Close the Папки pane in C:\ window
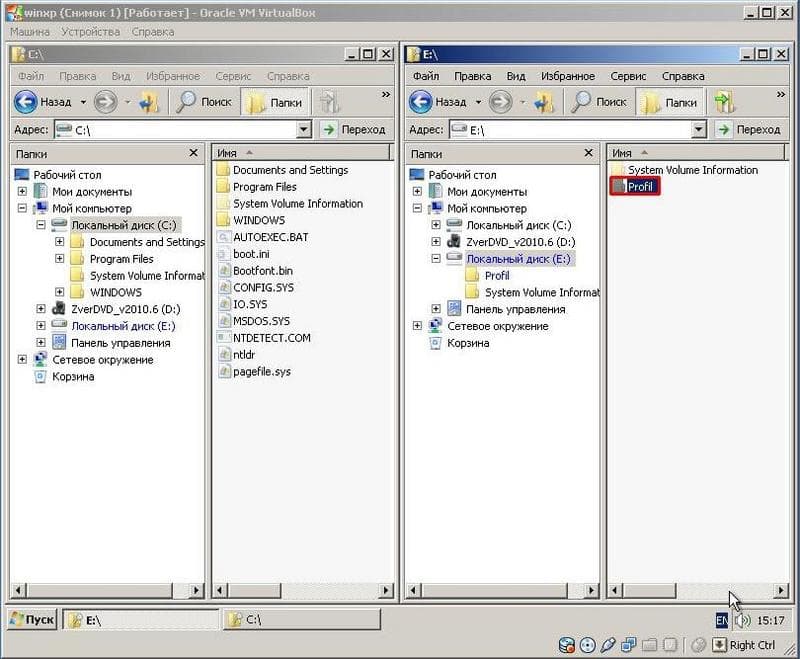 [194, 153]
